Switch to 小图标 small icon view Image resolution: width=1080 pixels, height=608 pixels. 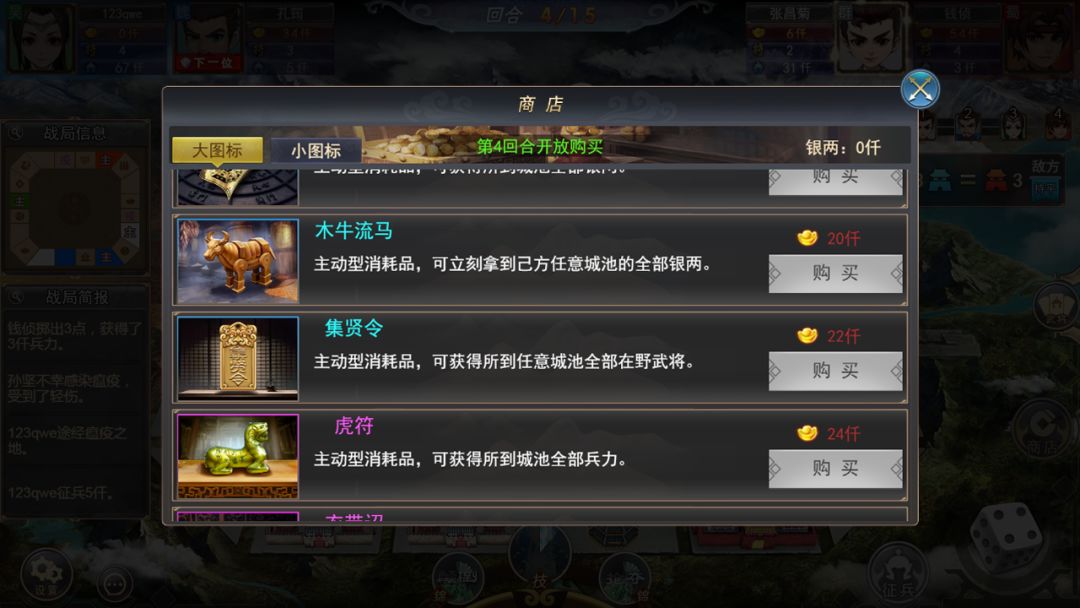[x=315, y=150]
